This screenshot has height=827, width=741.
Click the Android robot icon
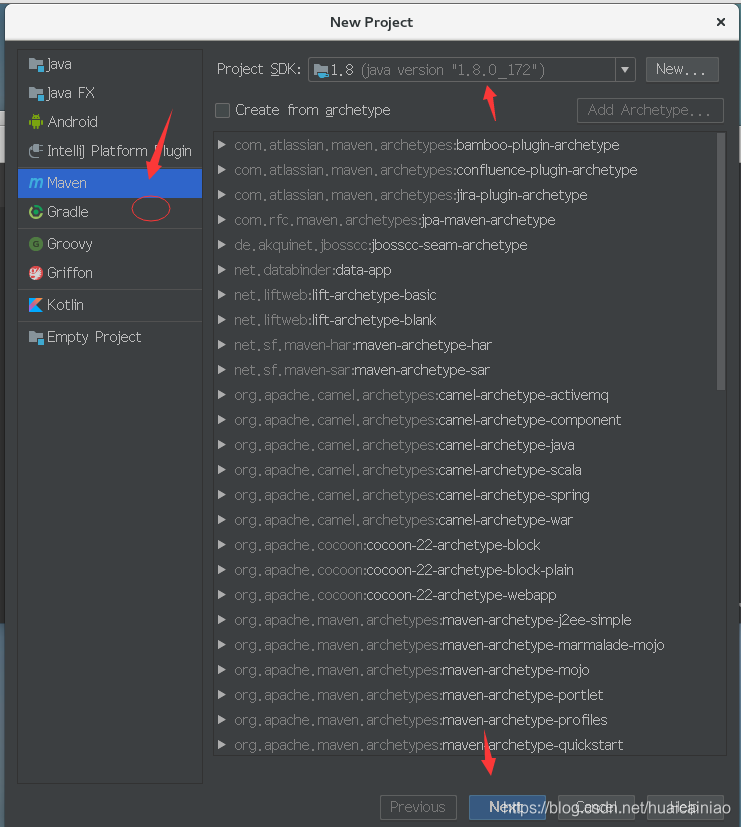click(36, 122)
